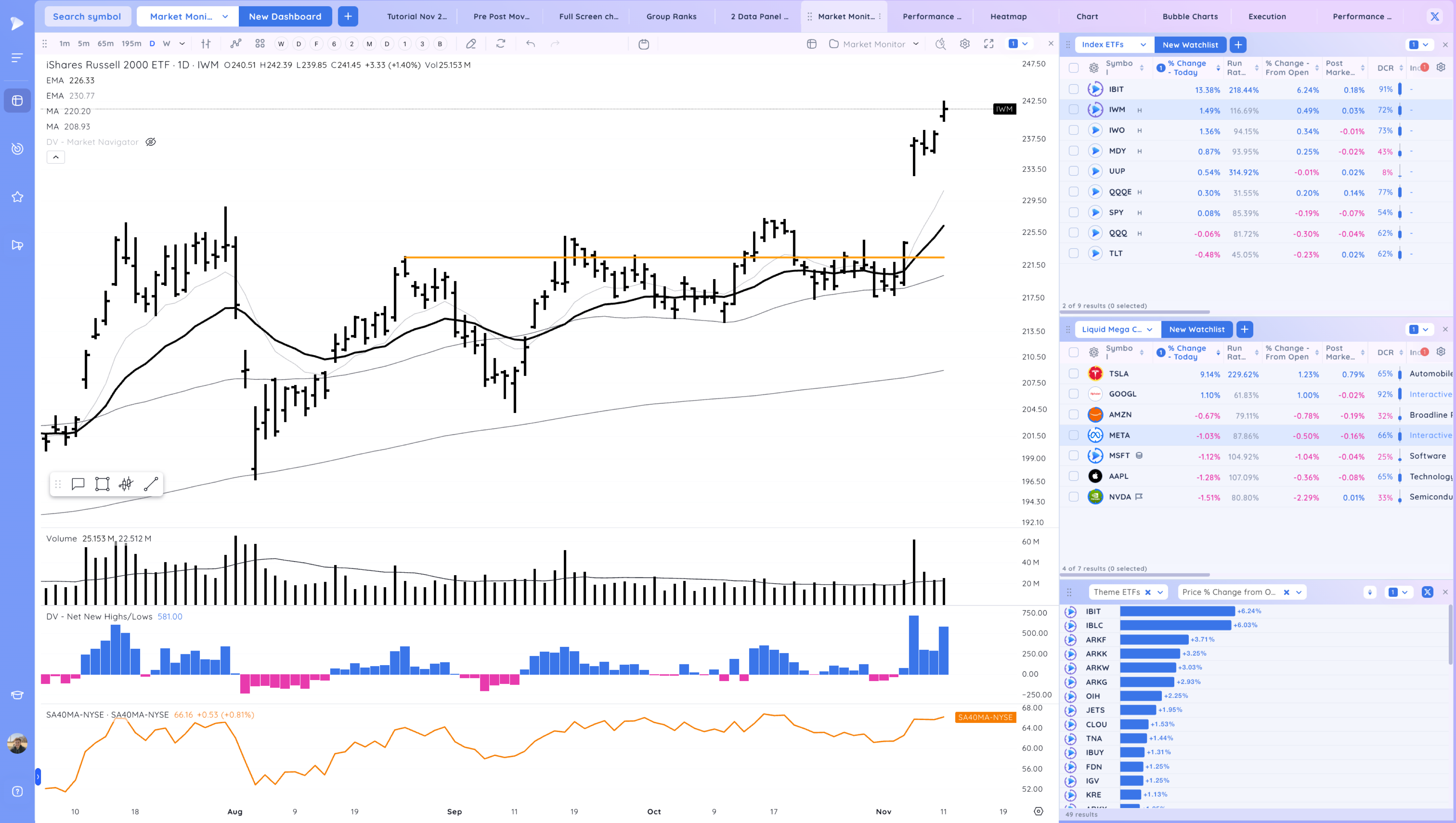1456x823 pixels.
Task: Check the TSLA row checkbox
Action: (x=1073, y=374)
